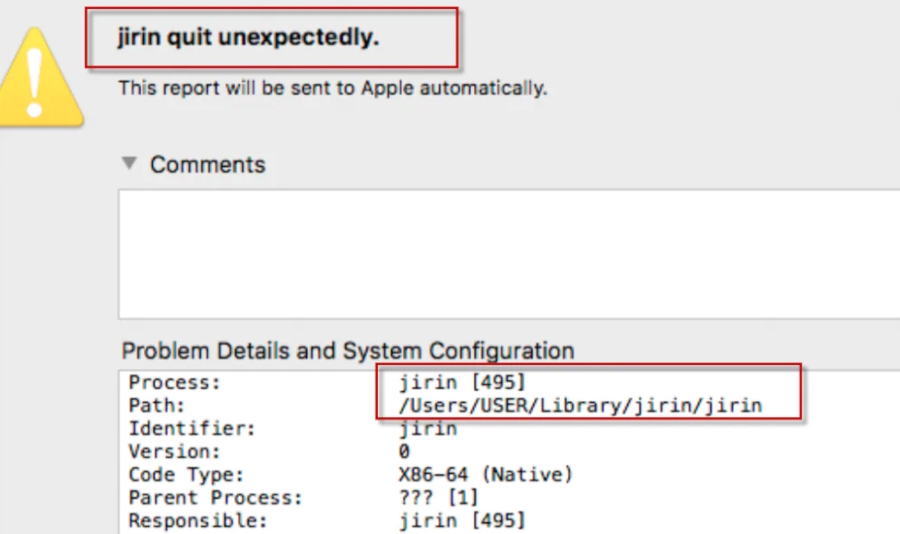Collapse the Comments disclosure triangle
This screenshot has width=900, height=534.
[x=128, y=164]
